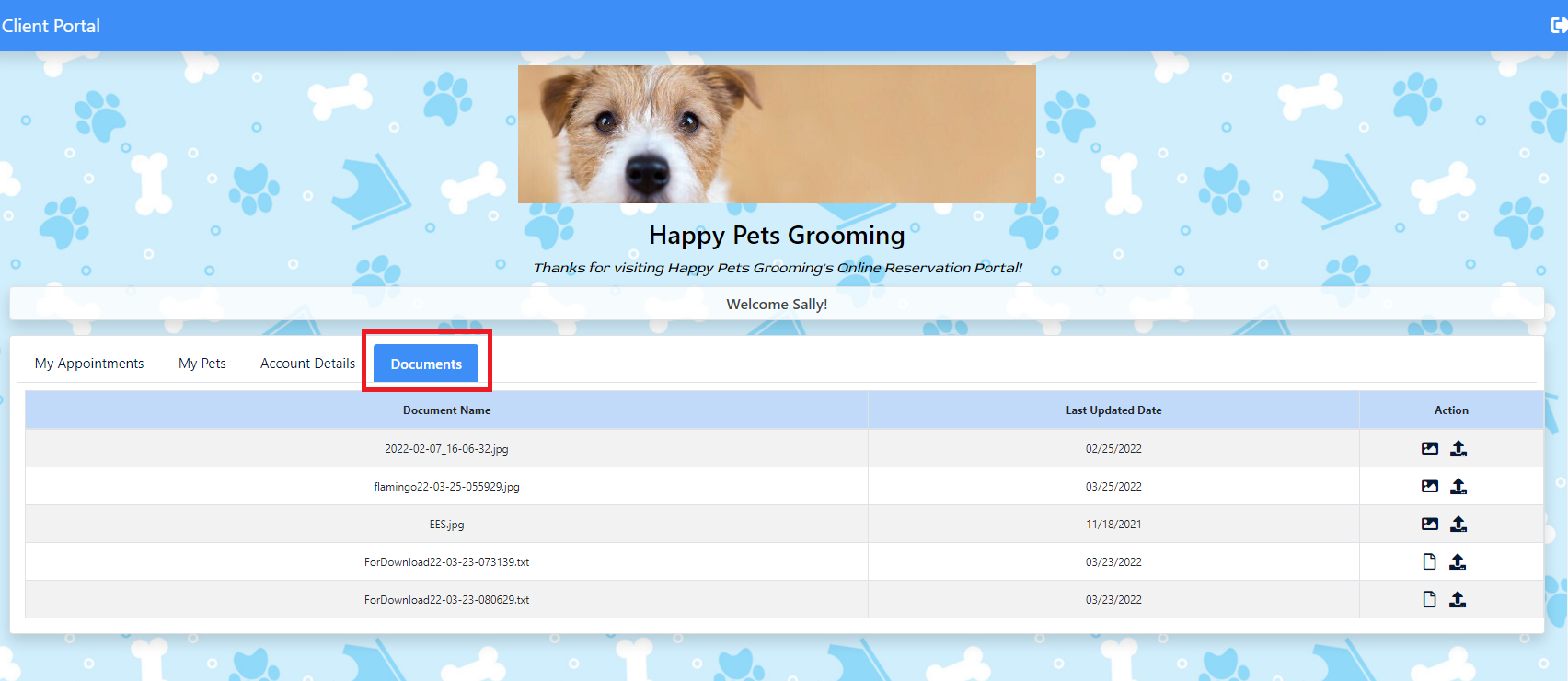Select document name 2022-02-07_16-06-32.jpg

pyautogui.click(x=446, y=449)
